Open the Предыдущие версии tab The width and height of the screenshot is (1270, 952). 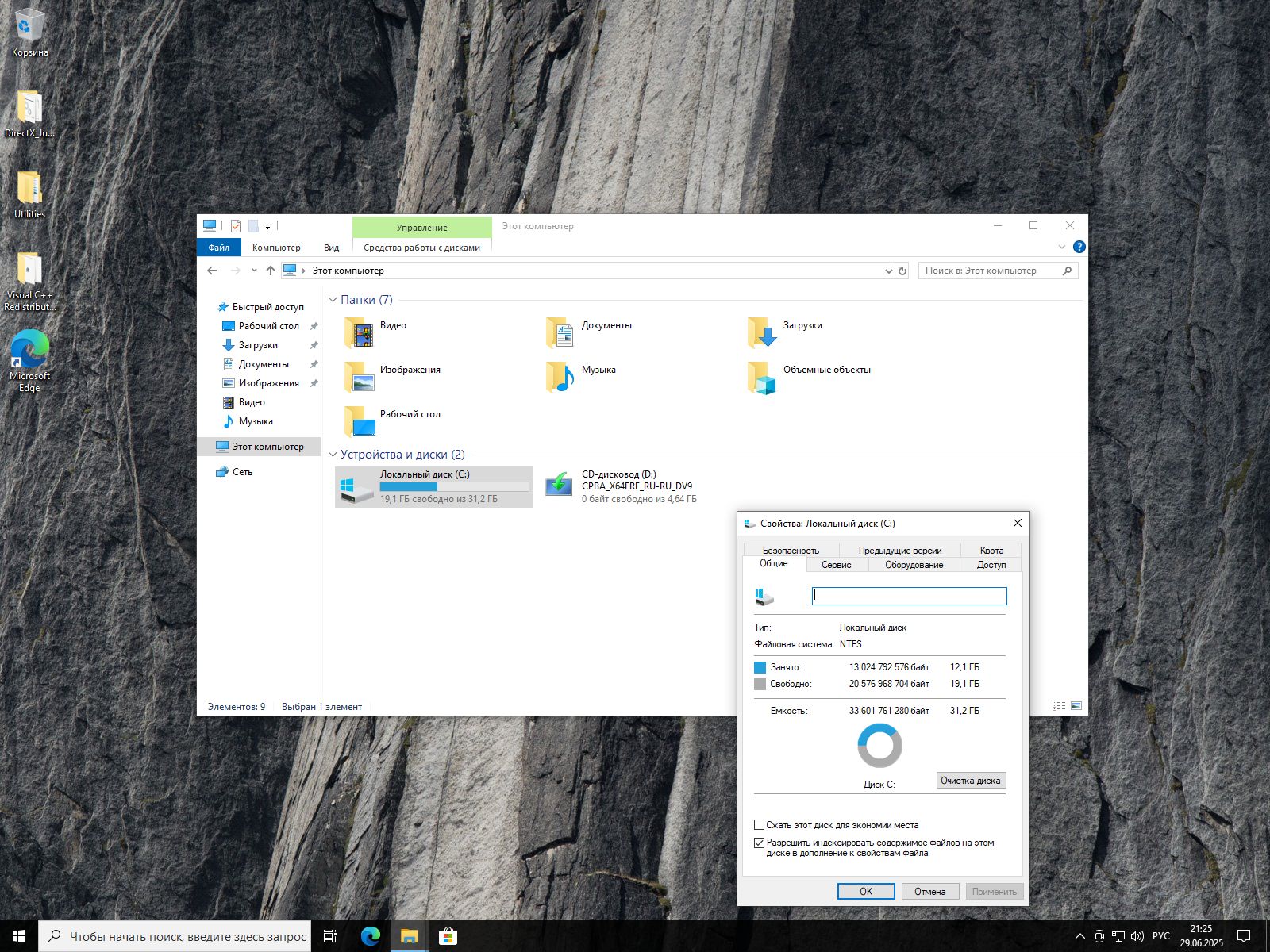pyautogui.click(x=900, y=550)
